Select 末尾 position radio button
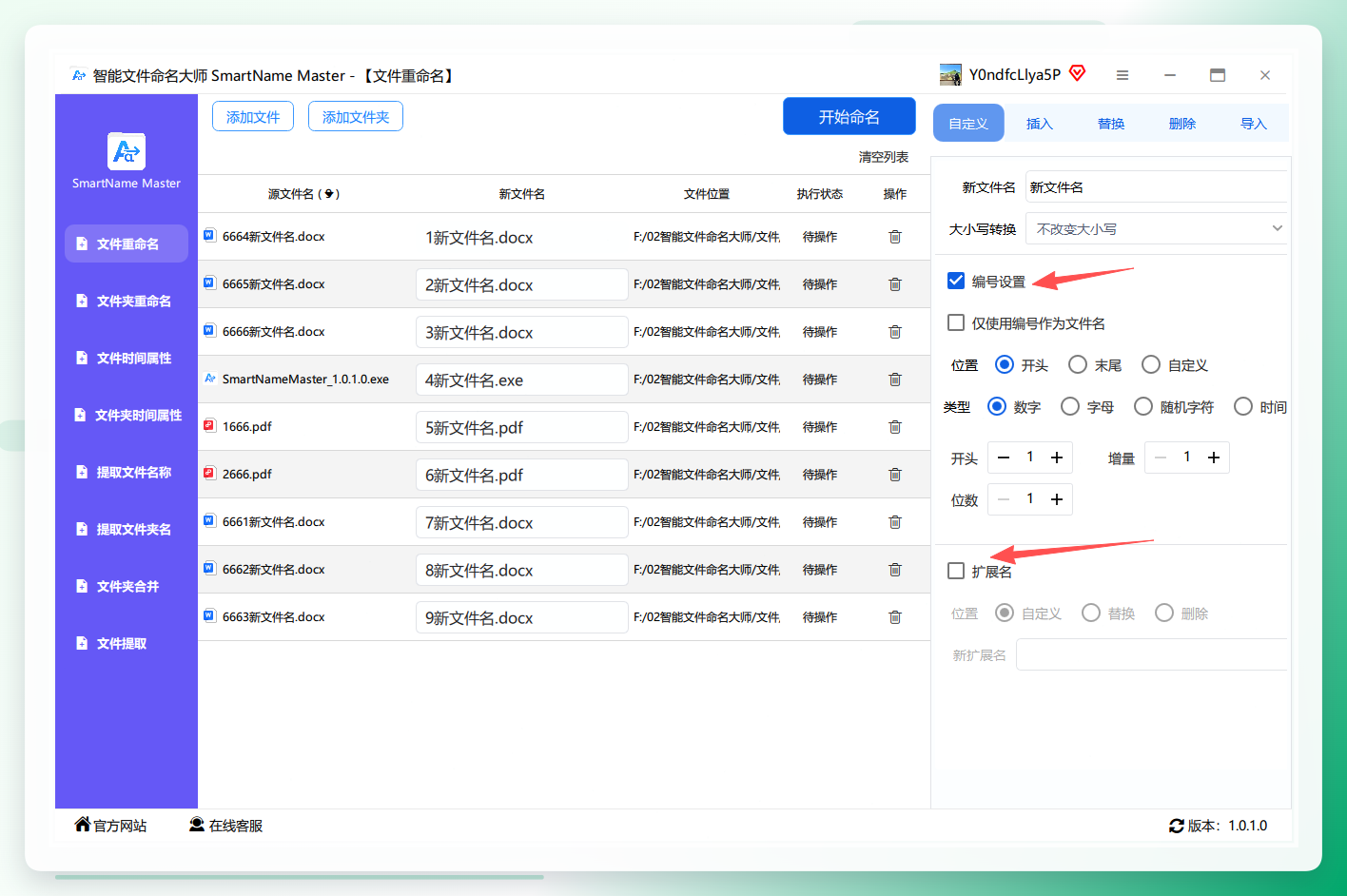The width and height of the screenshot is (1347, 896). point(1078,364)
